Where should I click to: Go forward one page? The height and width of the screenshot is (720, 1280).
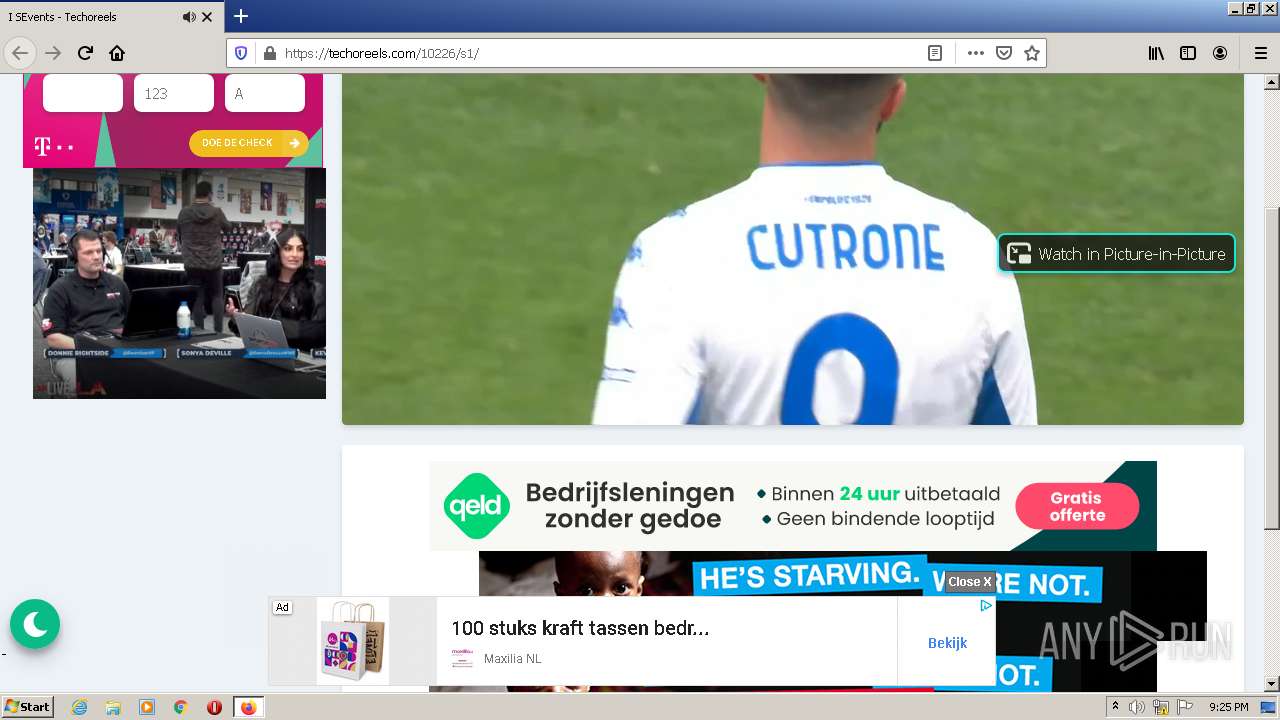(53, 53)
